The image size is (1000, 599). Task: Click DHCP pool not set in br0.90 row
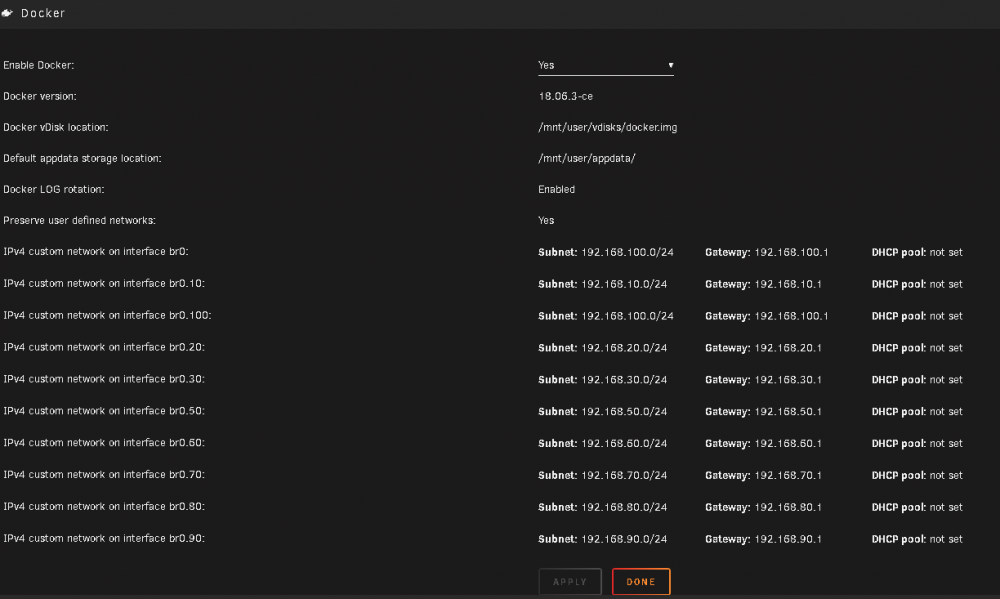[917, 540]
